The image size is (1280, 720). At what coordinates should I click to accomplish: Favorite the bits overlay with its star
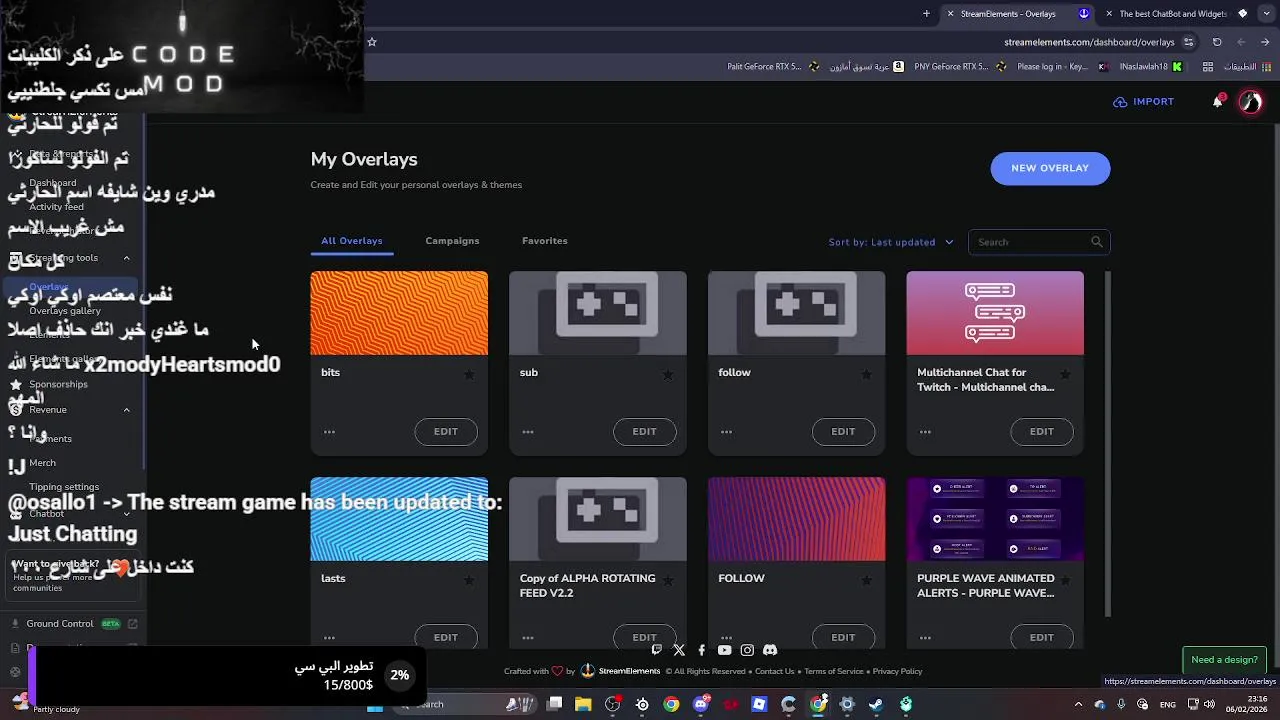coord(468,375)
